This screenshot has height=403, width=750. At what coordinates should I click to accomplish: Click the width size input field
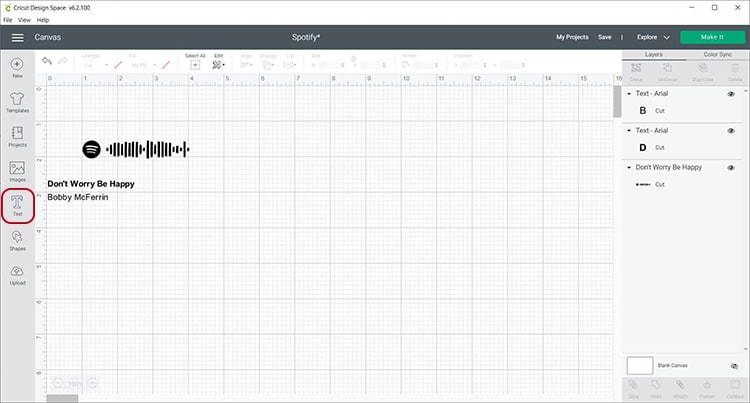pyautogui.click(x=330, y=65)
